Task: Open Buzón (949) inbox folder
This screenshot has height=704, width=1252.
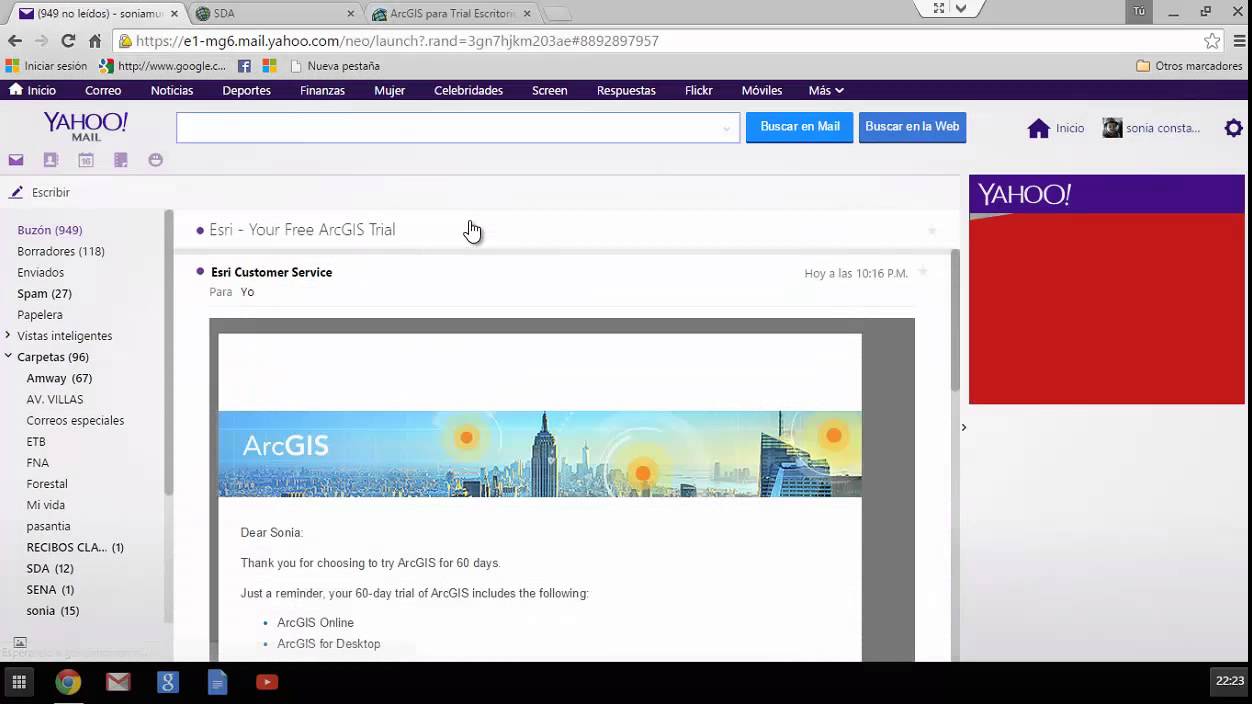Action: [50, 230]
